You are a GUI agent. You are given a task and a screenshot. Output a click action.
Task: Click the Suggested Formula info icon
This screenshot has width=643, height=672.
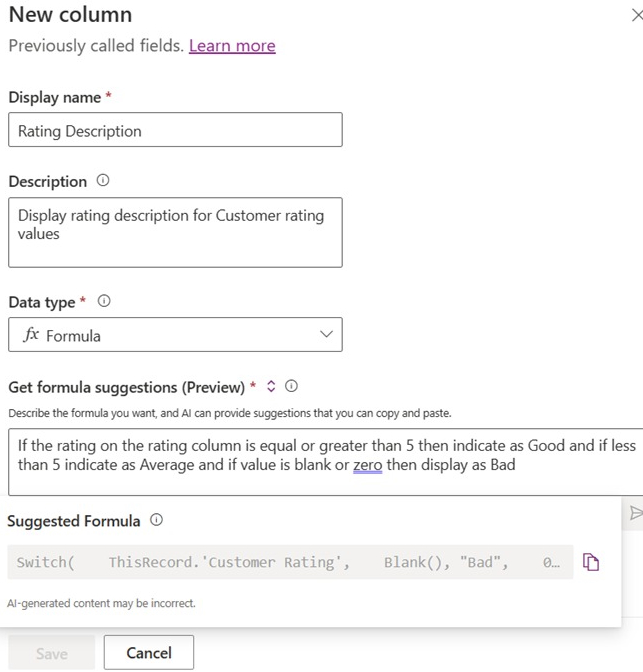[x=156, y=520]
